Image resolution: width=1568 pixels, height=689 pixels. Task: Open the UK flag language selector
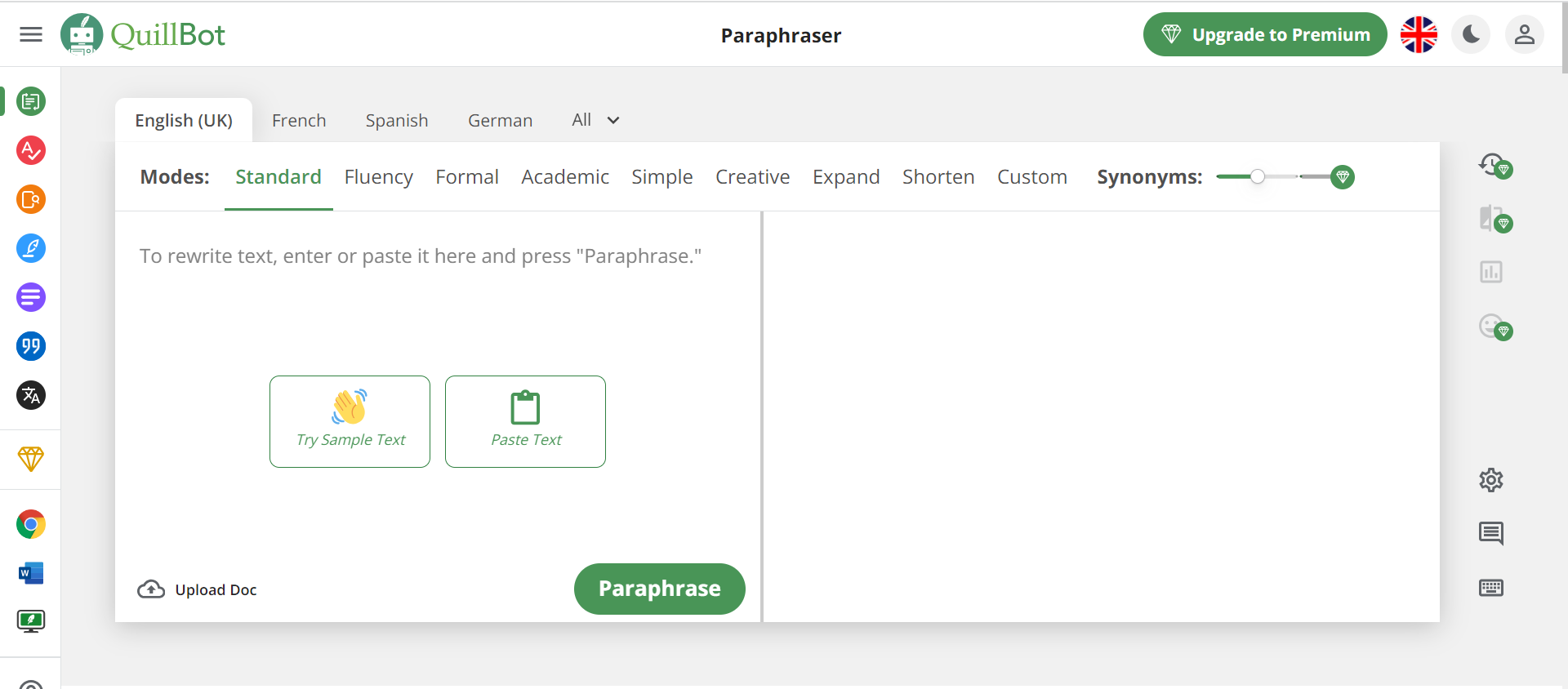point(1419,35)
